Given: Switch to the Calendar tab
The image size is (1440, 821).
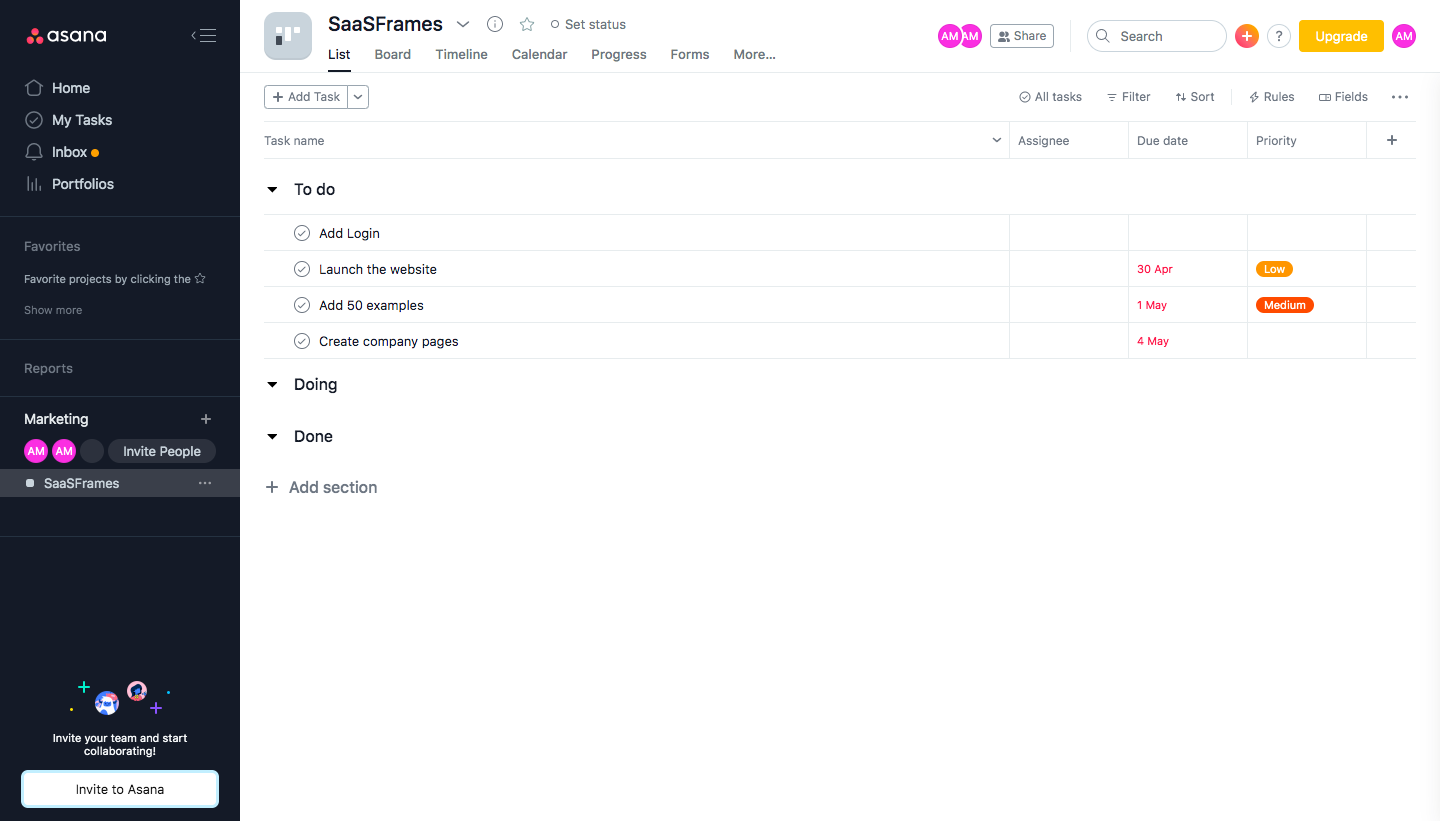Looking at the screenshot, I should click(x=539, y=54).
